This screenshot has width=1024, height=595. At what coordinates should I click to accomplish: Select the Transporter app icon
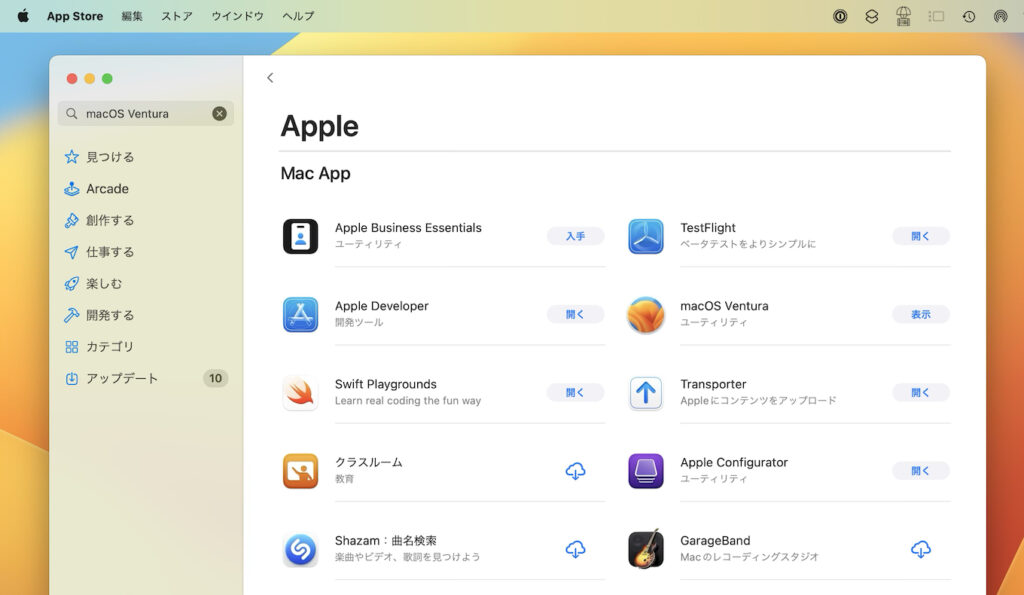645,392
